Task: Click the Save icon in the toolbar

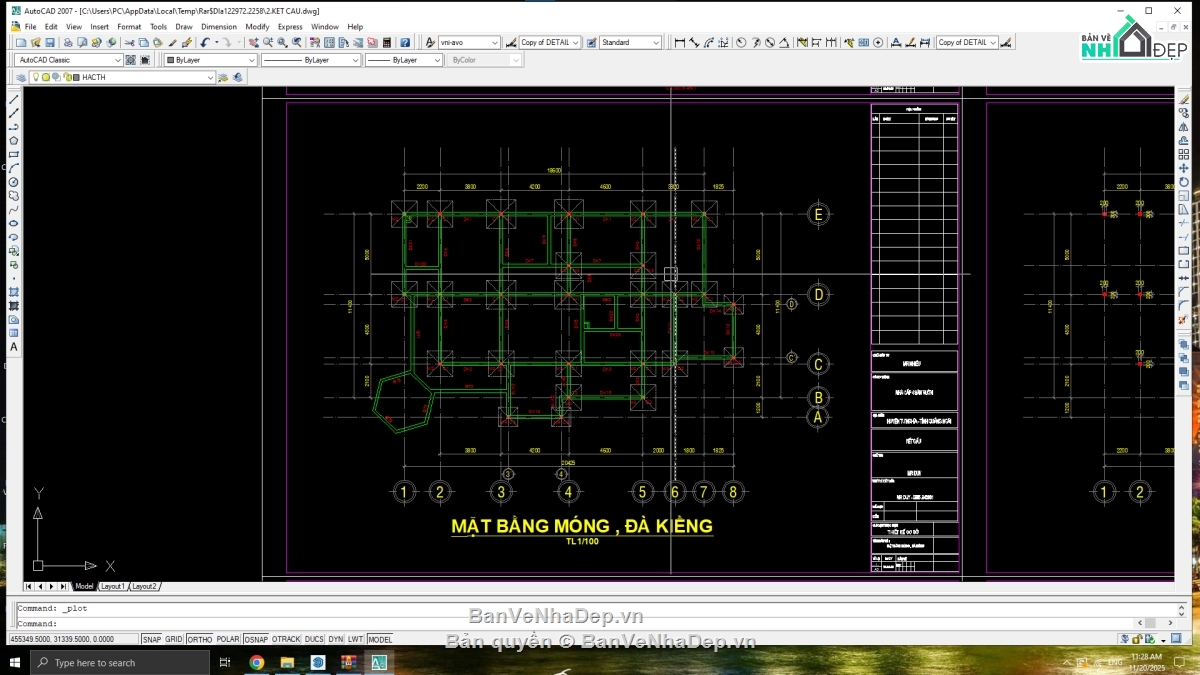Action: (x=50, y=43)
